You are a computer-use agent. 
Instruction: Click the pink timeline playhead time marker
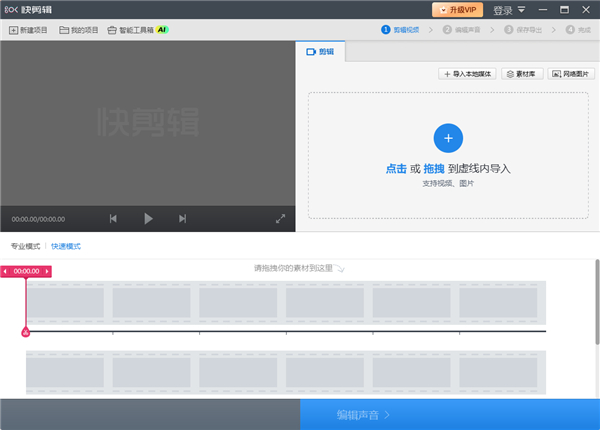coord(26,271)
